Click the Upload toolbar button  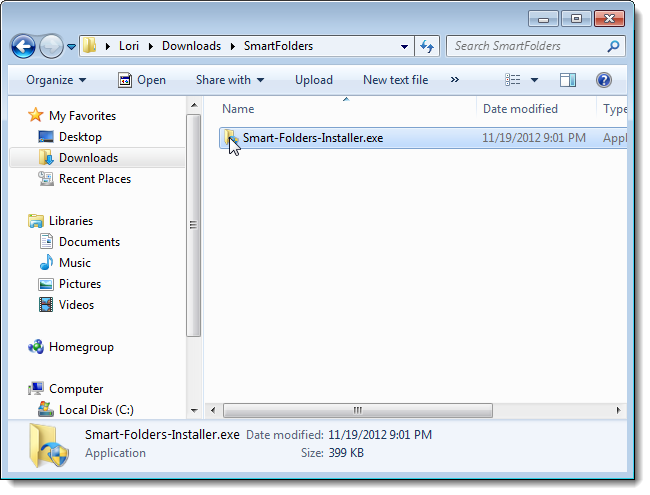tap(314, 80)
